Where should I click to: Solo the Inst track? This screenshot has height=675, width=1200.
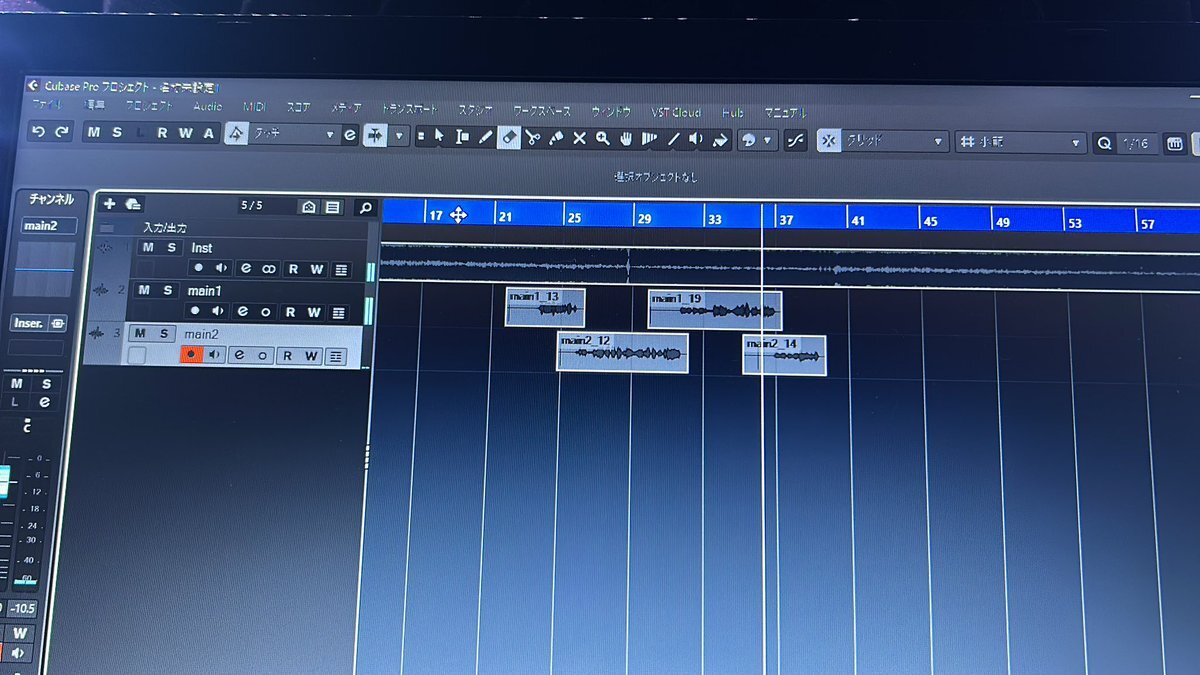(x=171, y=248)
